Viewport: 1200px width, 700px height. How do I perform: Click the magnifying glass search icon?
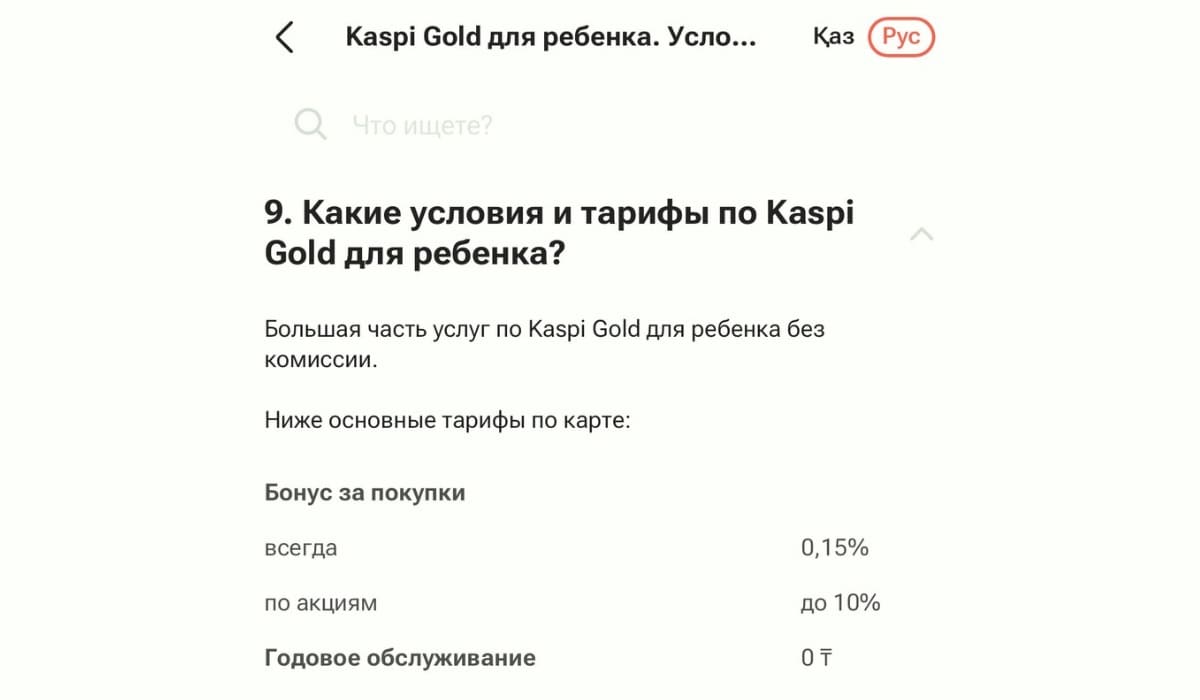tap(310, 125)
